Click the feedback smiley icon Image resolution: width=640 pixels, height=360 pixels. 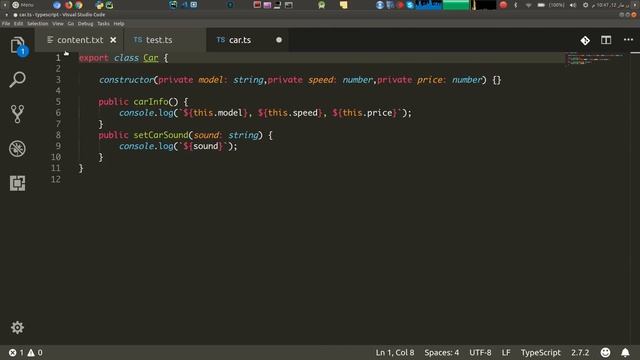605,352
